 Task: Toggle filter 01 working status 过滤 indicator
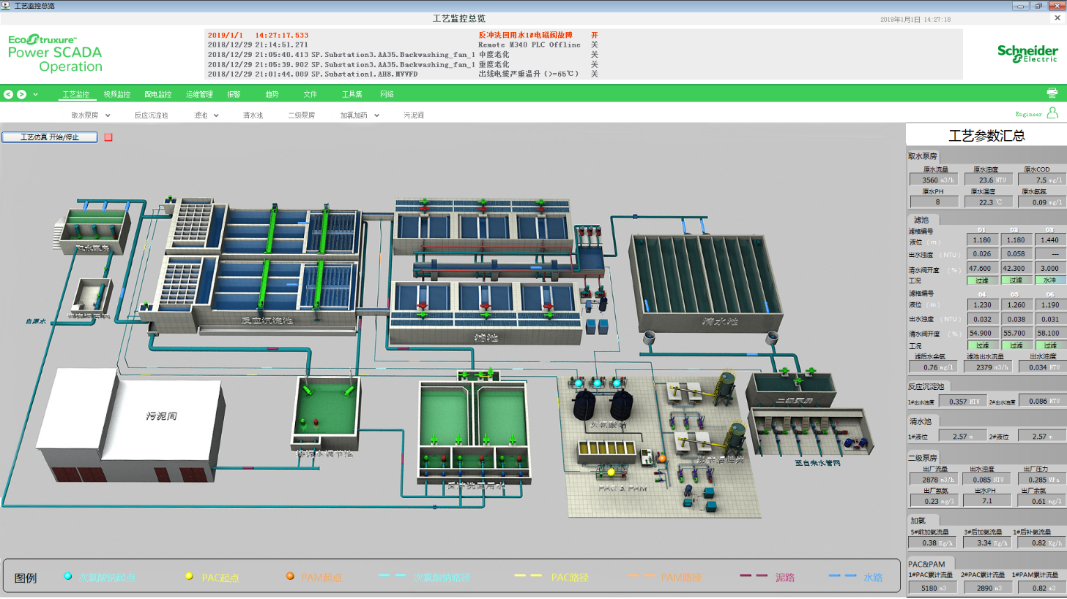click(x=981, y=281)
